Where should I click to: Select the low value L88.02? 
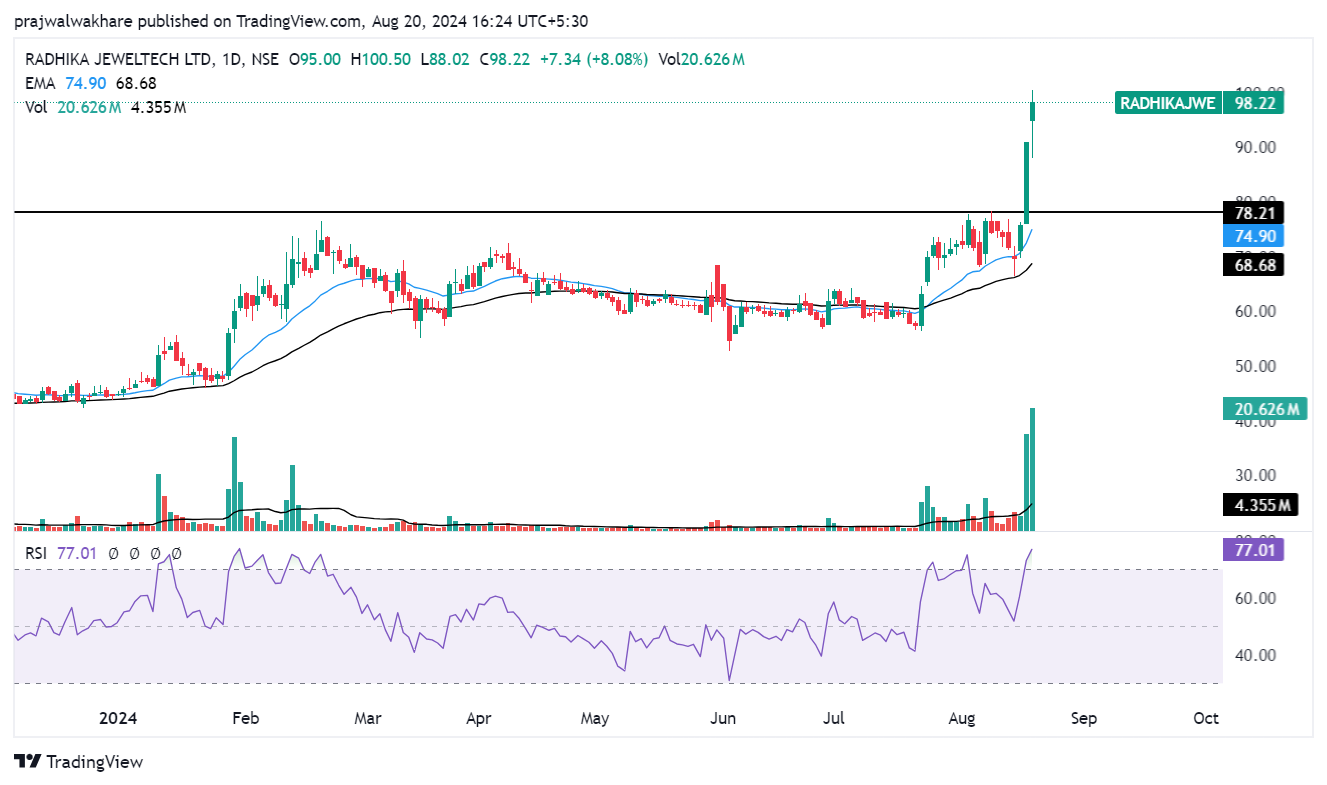pos(445,60)
